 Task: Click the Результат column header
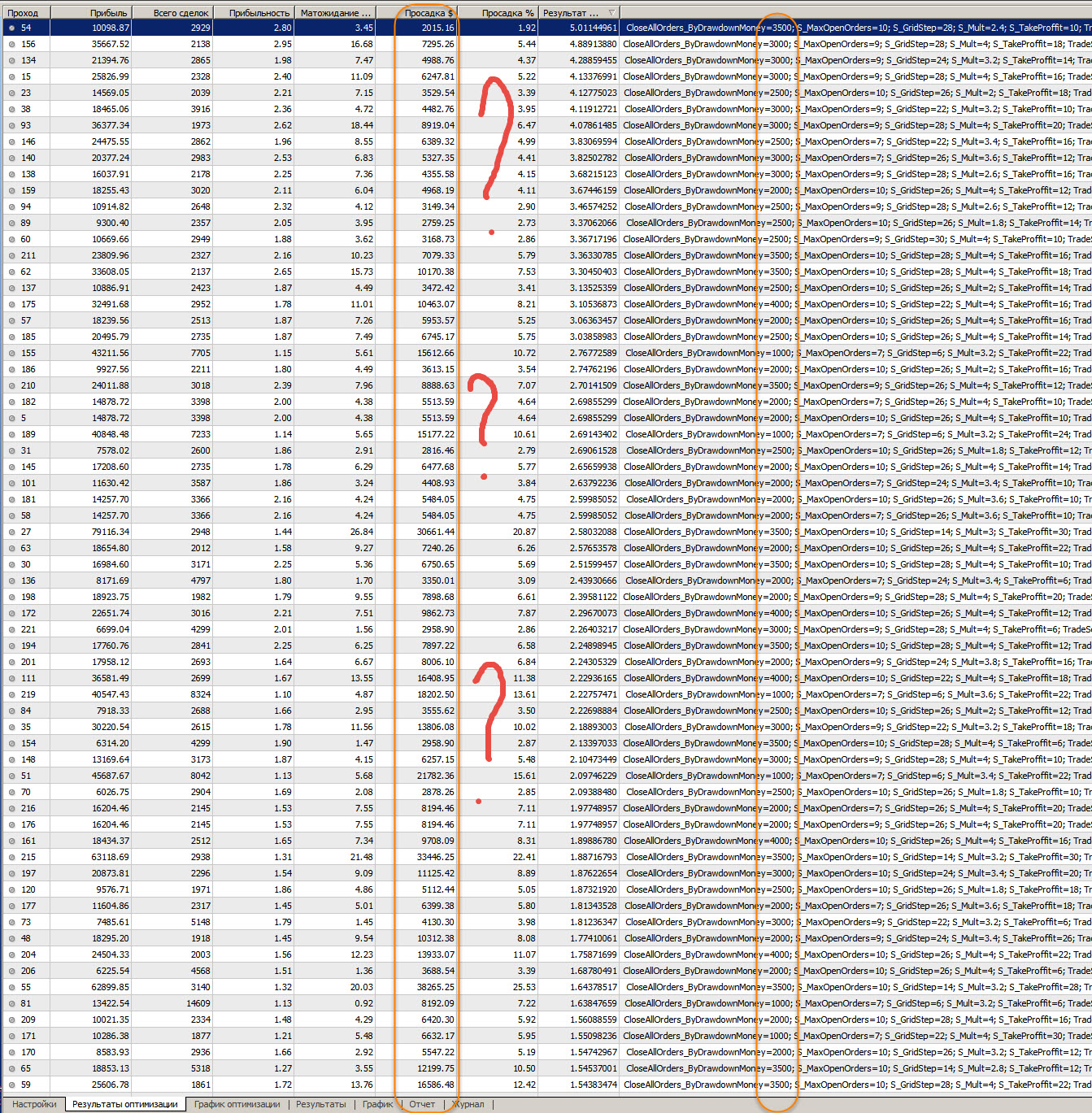[x=579, y=13]
